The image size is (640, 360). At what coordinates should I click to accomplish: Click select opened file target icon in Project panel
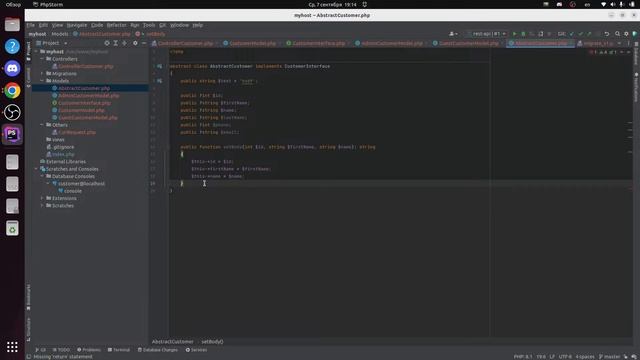[x=107, y=43]
